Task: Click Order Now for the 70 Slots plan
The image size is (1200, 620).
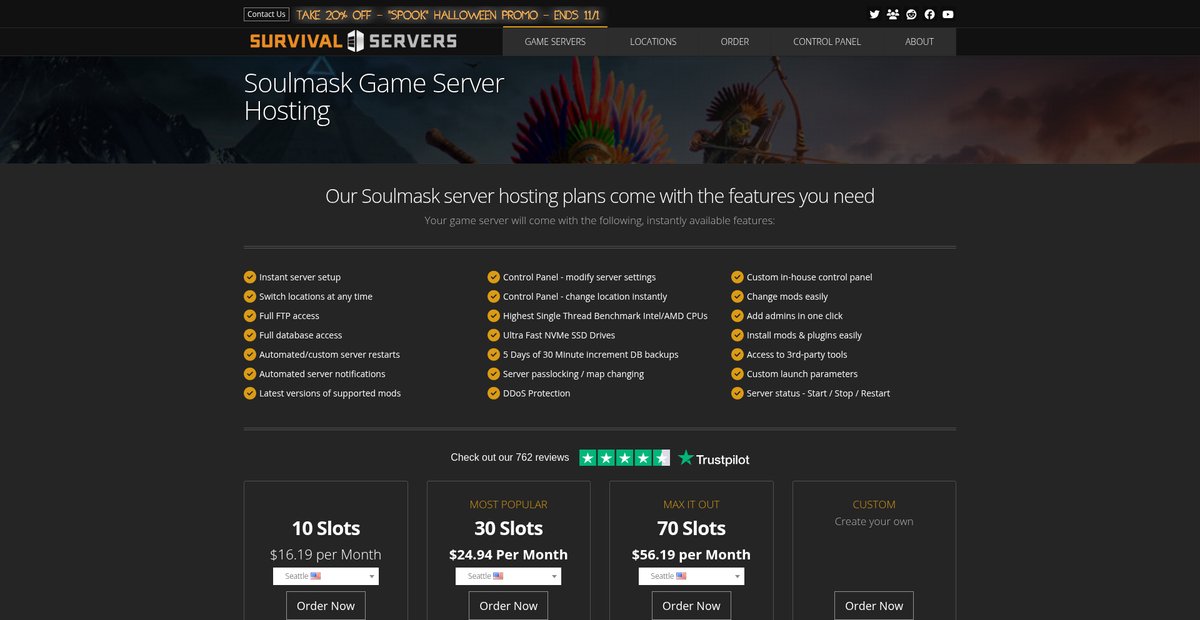Action: point(691,606)
